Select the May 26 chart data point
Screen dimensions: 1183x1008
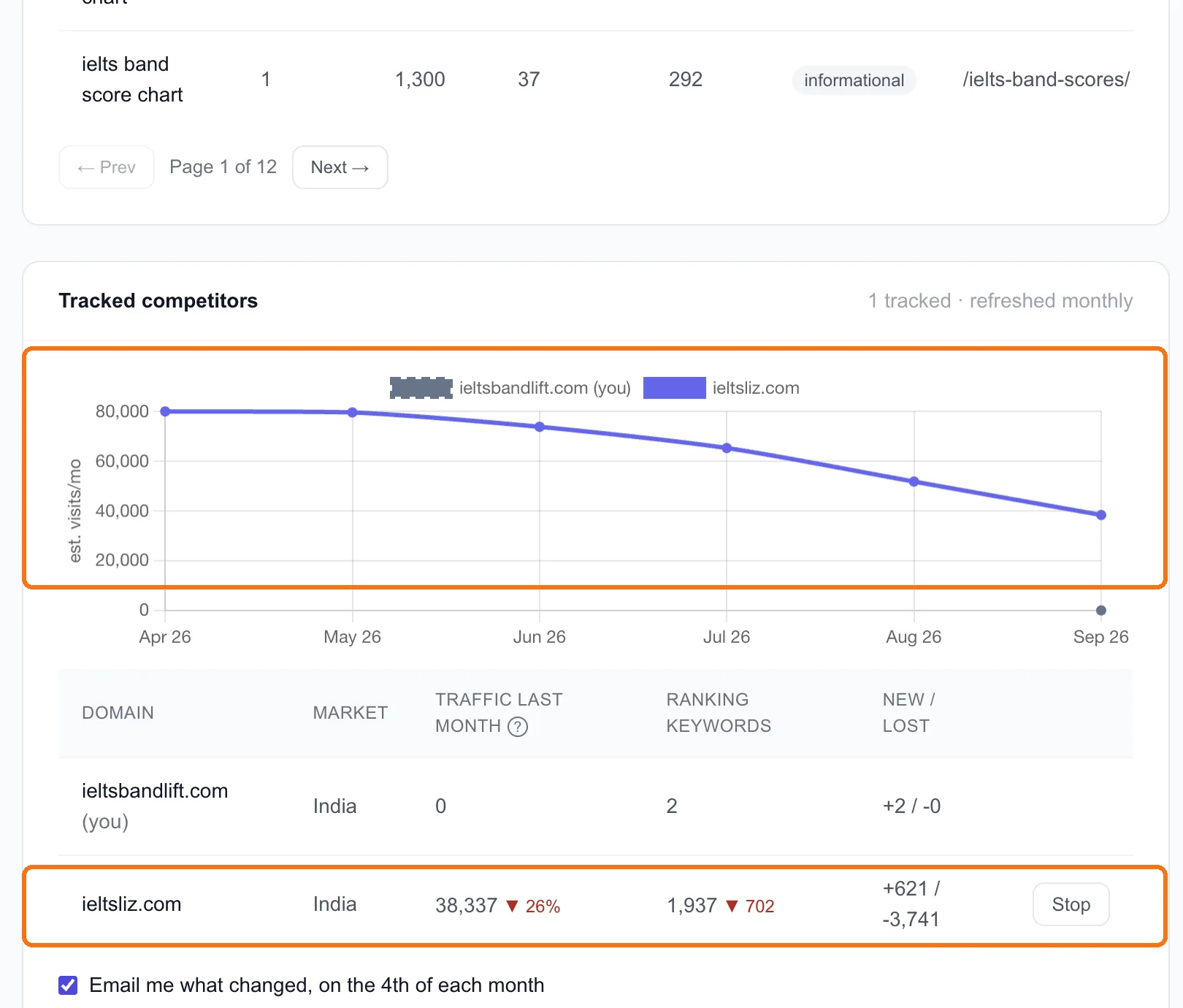(353, 413)
